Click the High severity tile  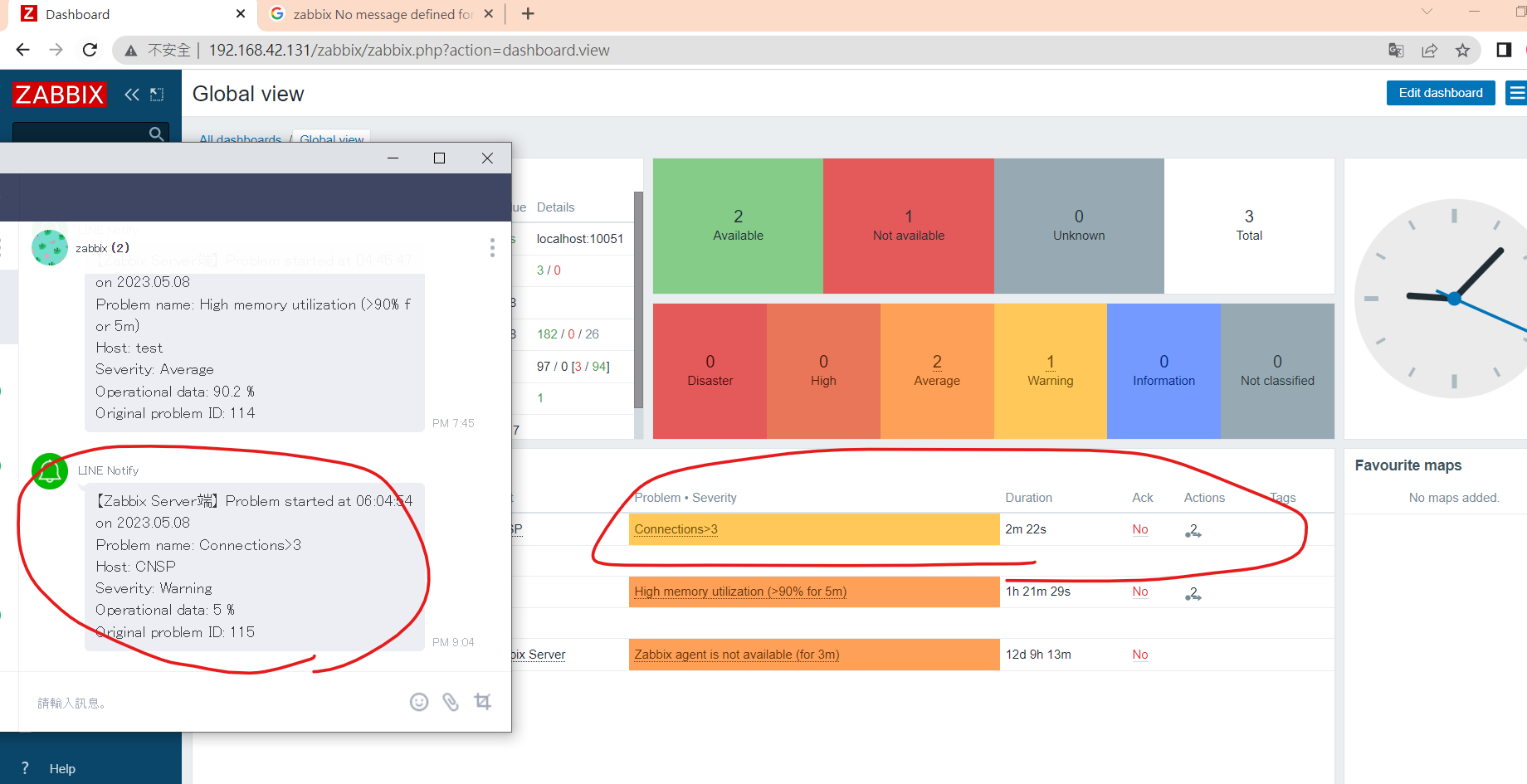(x=823, y=371)
